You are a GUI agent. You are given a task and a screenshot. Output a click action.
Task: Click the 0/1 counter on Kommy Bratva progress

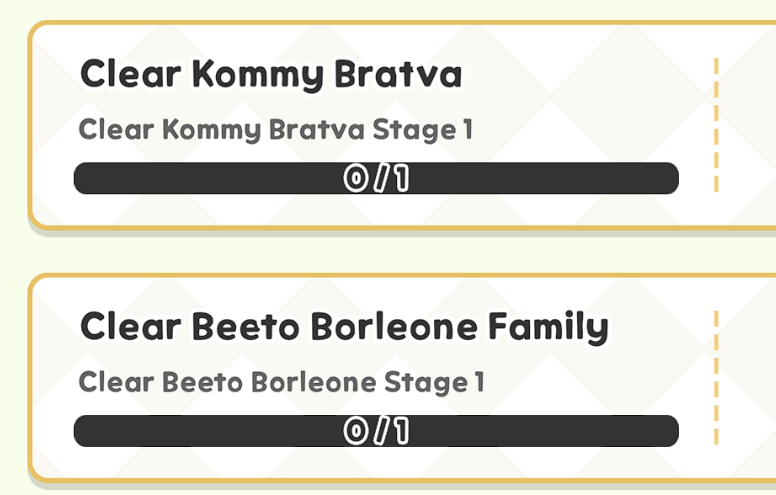coord(377,179)
